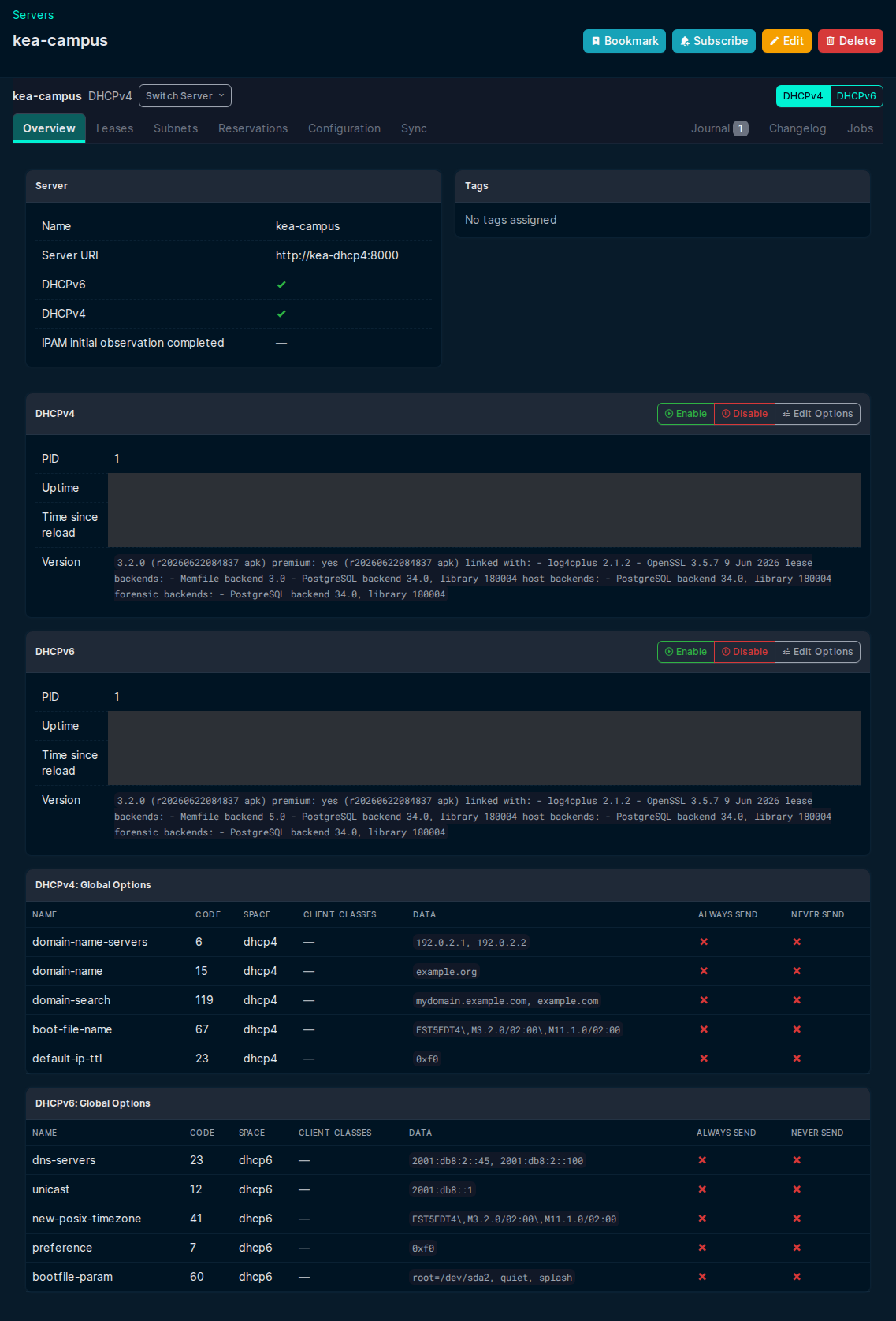
Task: Select the Overview tab
Action: pyautogui.click(x=49, y=128)
